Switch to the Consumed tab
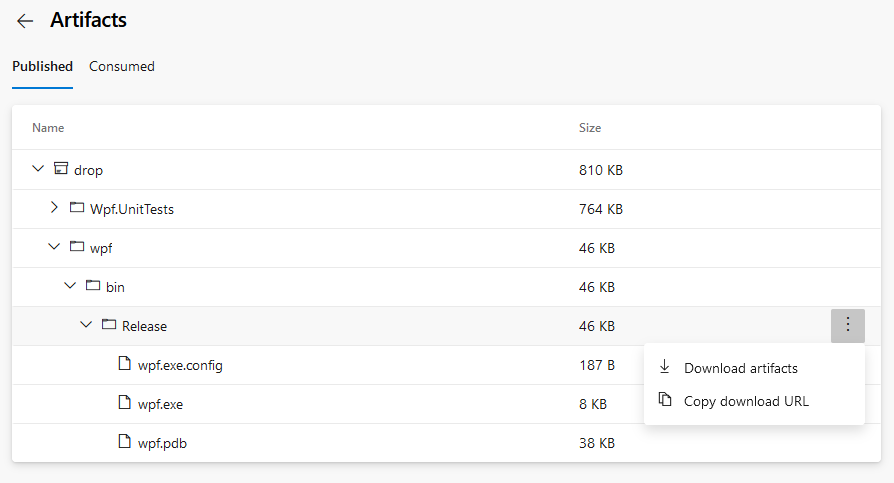Image resolution: width=894 pixels, height=483 pixels. click(122, 67)
